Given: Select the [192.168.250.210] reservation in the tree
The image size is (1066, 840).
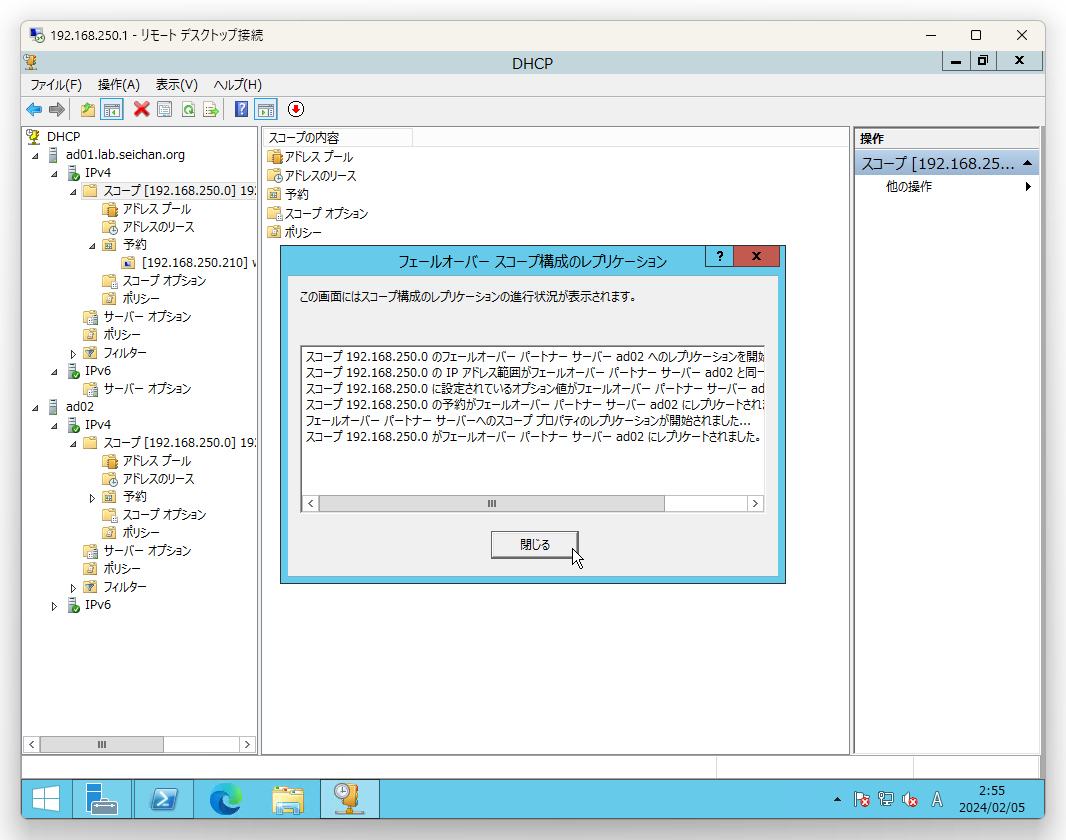Looking at the screenshot, I should (199, 262).
